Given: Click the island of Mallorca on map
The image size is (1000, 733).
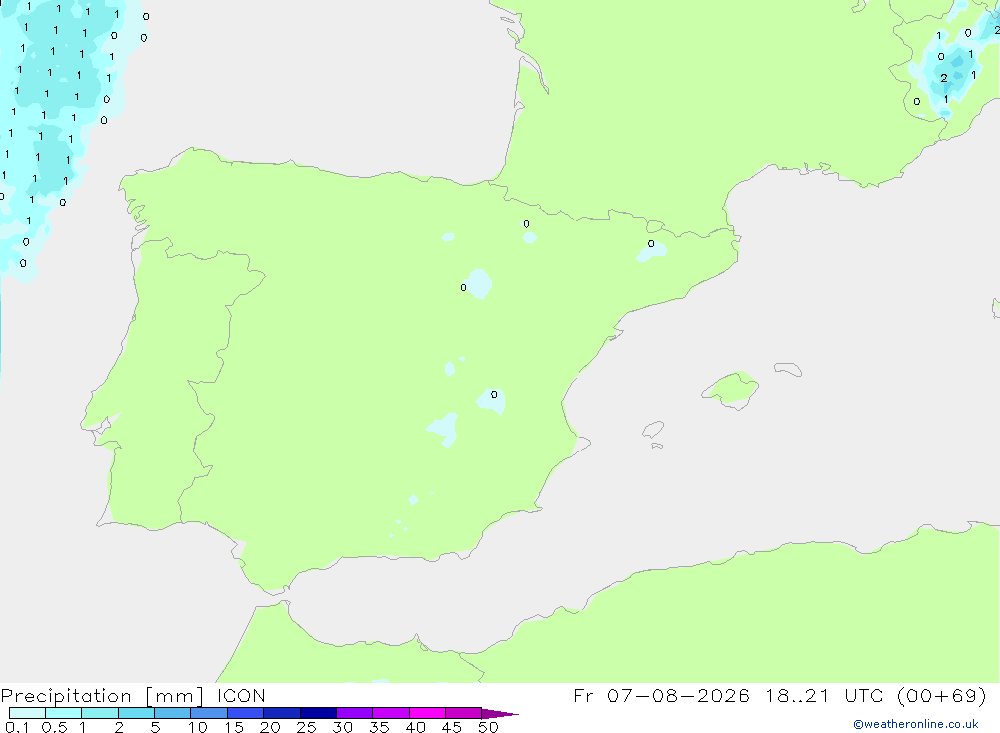Looking at the screenshot, I should (x=731, y=389).
